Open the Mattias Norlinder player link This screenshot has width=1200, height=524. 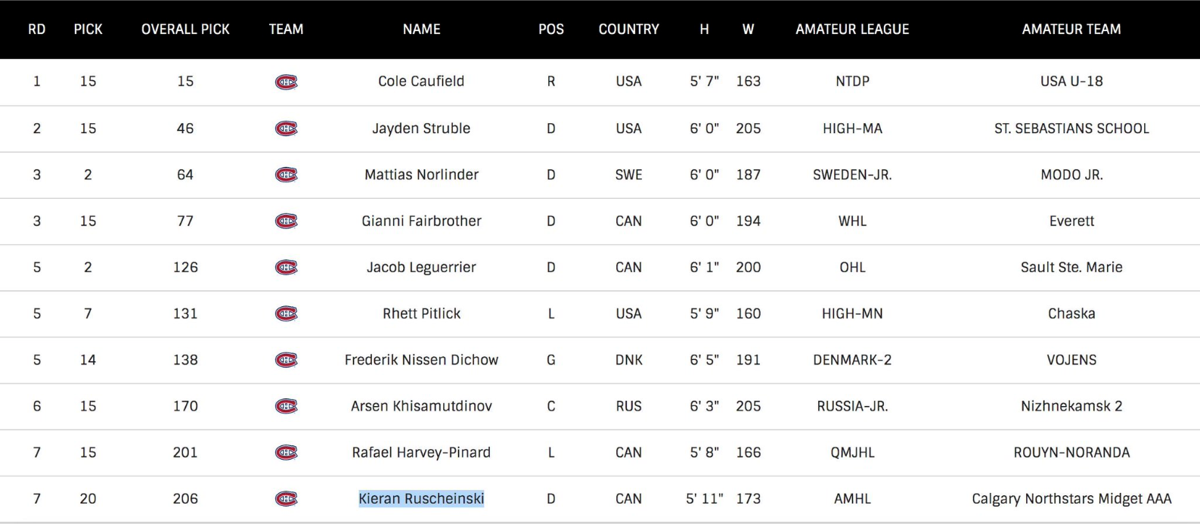click(x=421, y=175)
